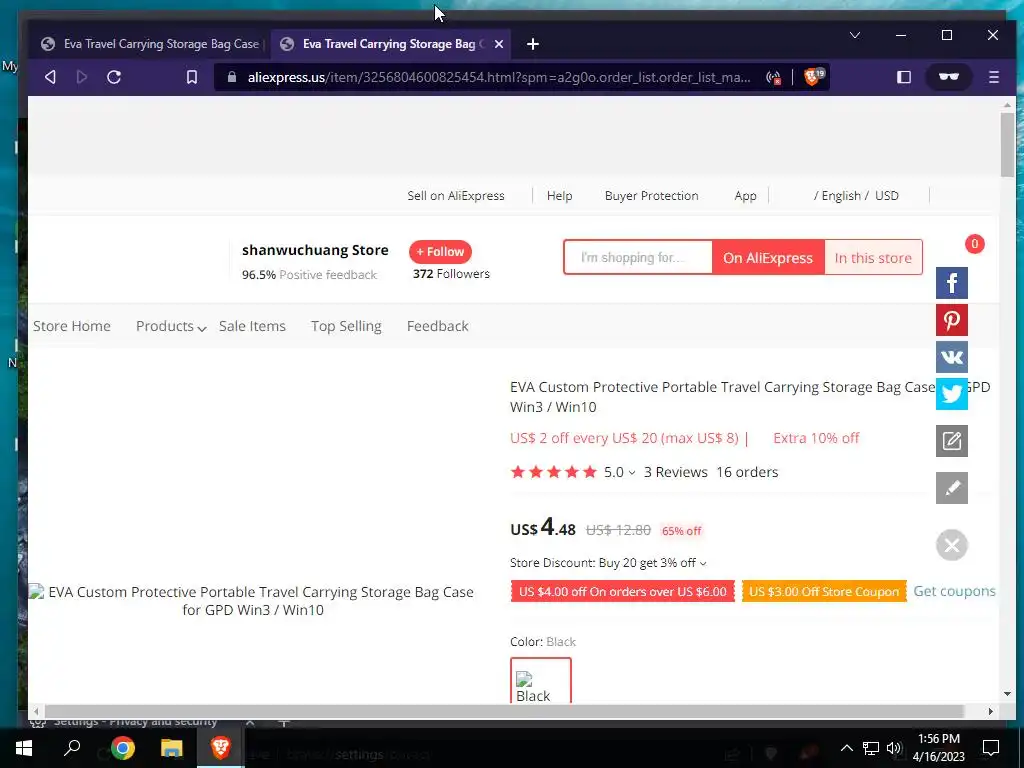Image resolution: width=1024 pixels, height=768 pixels.
Task: Go to Store Home
Action: click(72, 326)
